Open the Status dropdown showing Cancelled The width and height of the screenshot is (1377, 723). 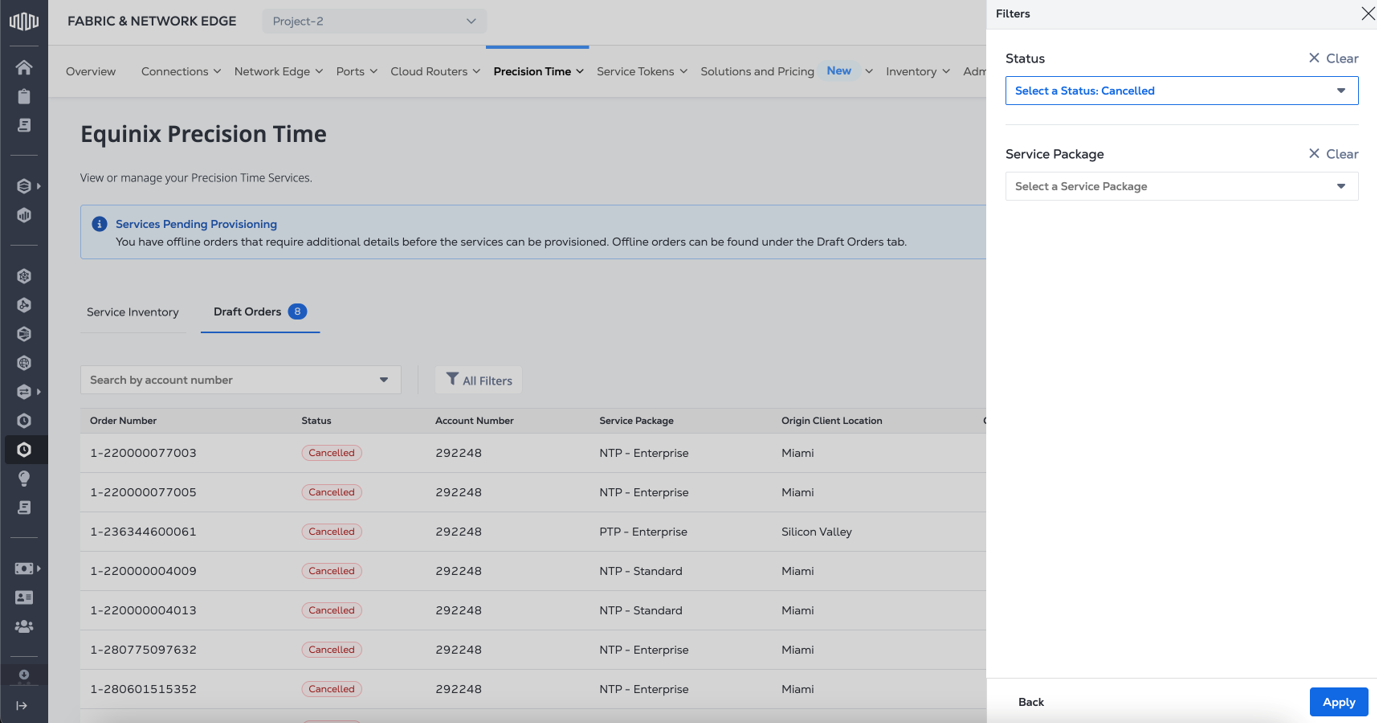click(x=1182, y=90)
